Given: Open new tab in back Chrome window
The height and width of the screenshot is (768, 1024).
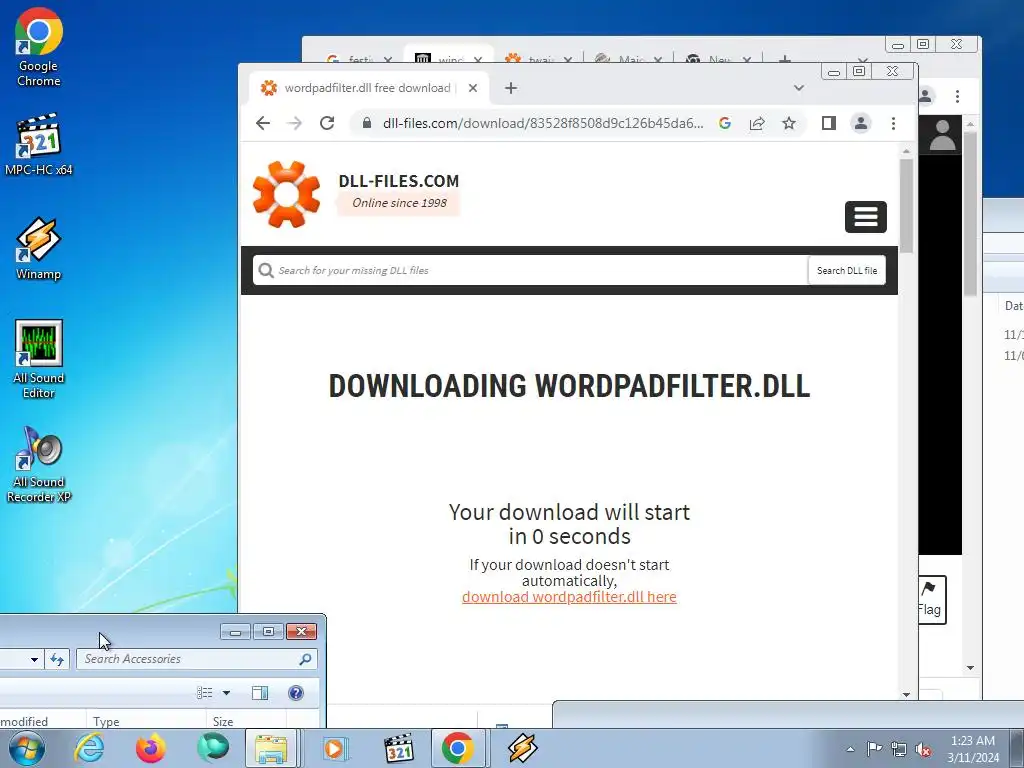Looking at the screenshot, I should [784, 59].
